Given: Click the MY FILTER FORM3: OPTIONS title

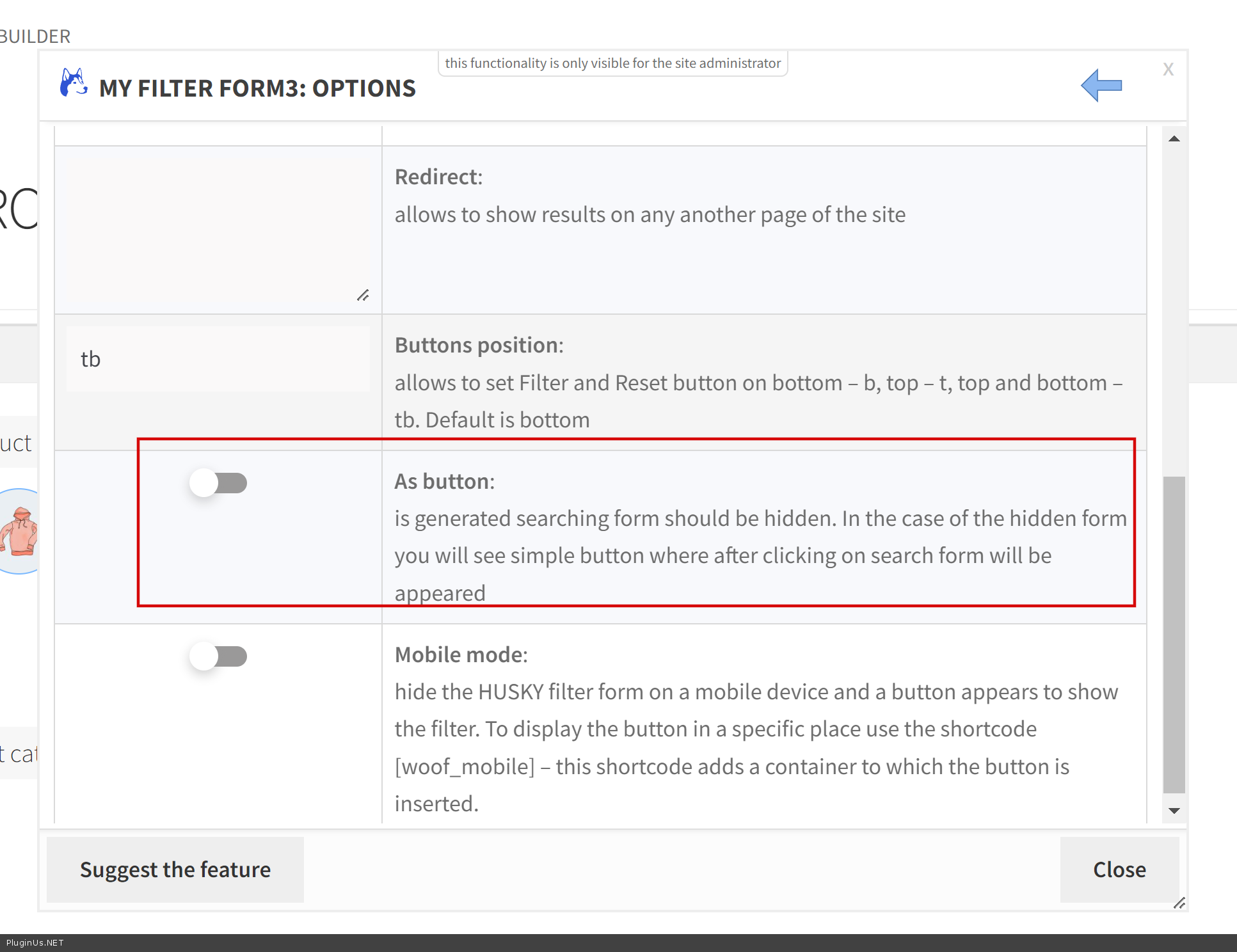Looking at the screenshot, I should (x=257, y=88).
